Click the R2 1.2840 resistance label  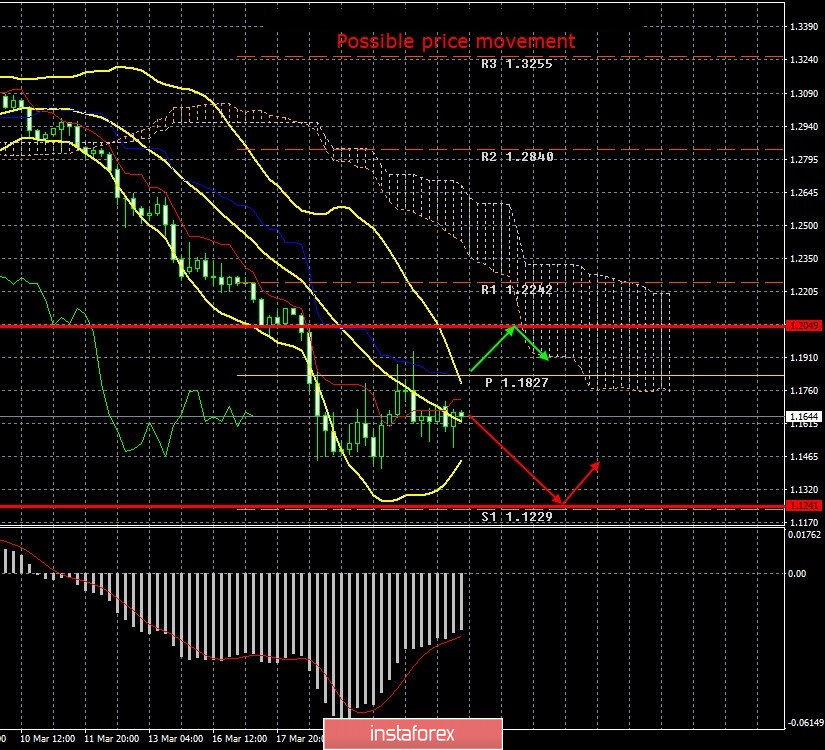pyautogui.click(x=517, y=157)
